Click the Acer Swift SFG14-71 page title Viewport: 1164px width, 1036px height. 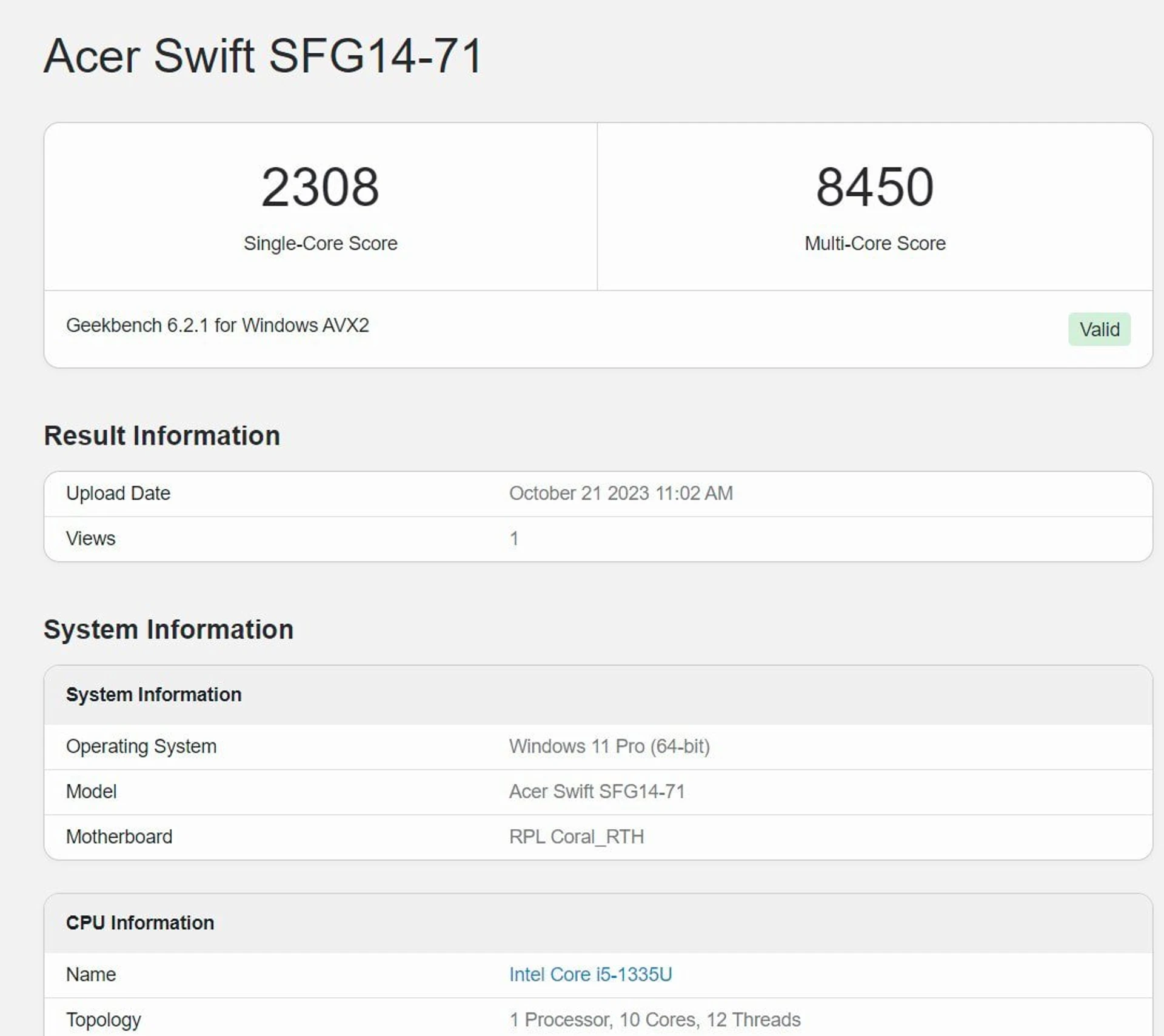click(263, 56)
